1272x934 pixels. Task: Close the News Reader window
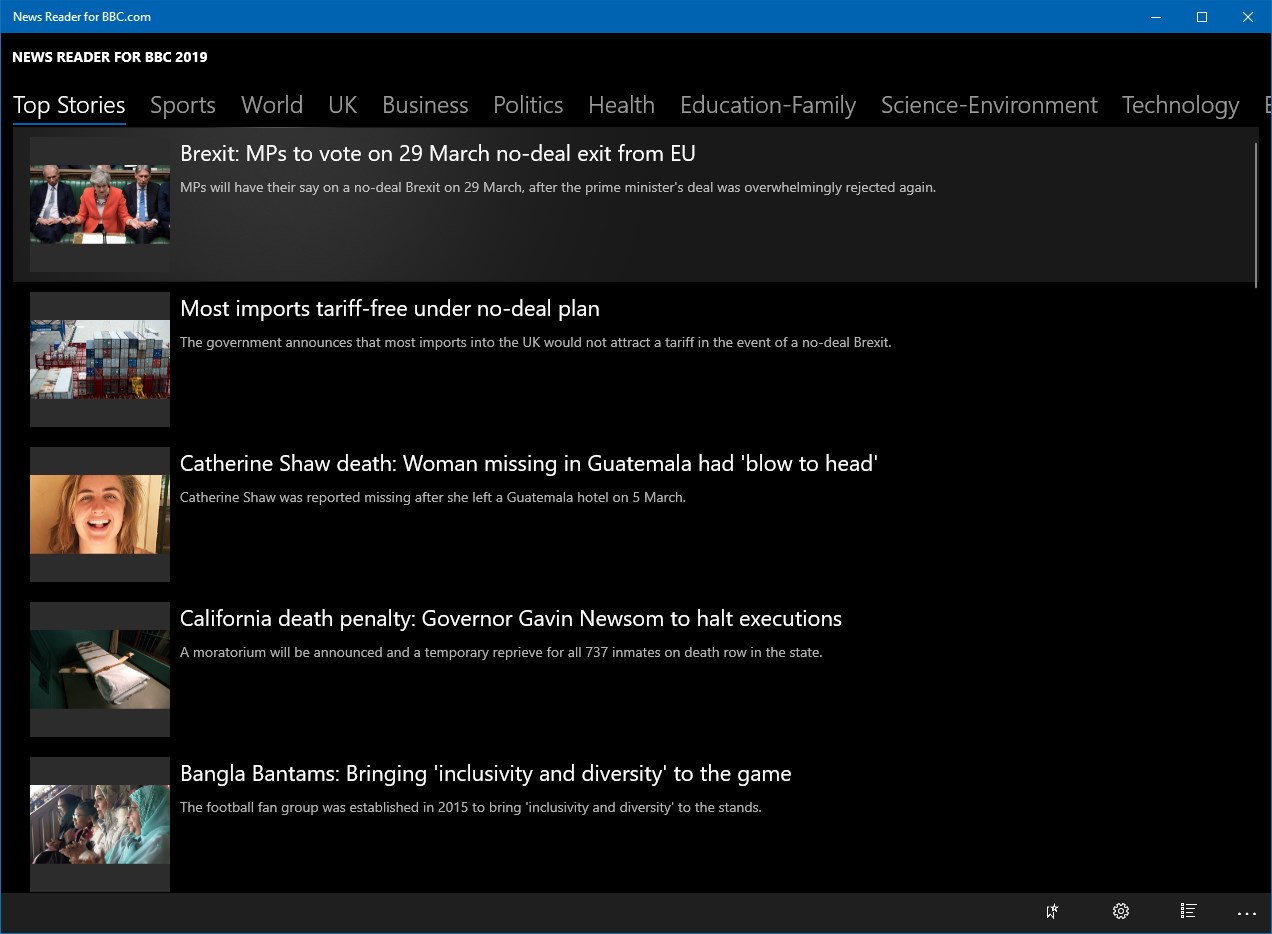1248,17
